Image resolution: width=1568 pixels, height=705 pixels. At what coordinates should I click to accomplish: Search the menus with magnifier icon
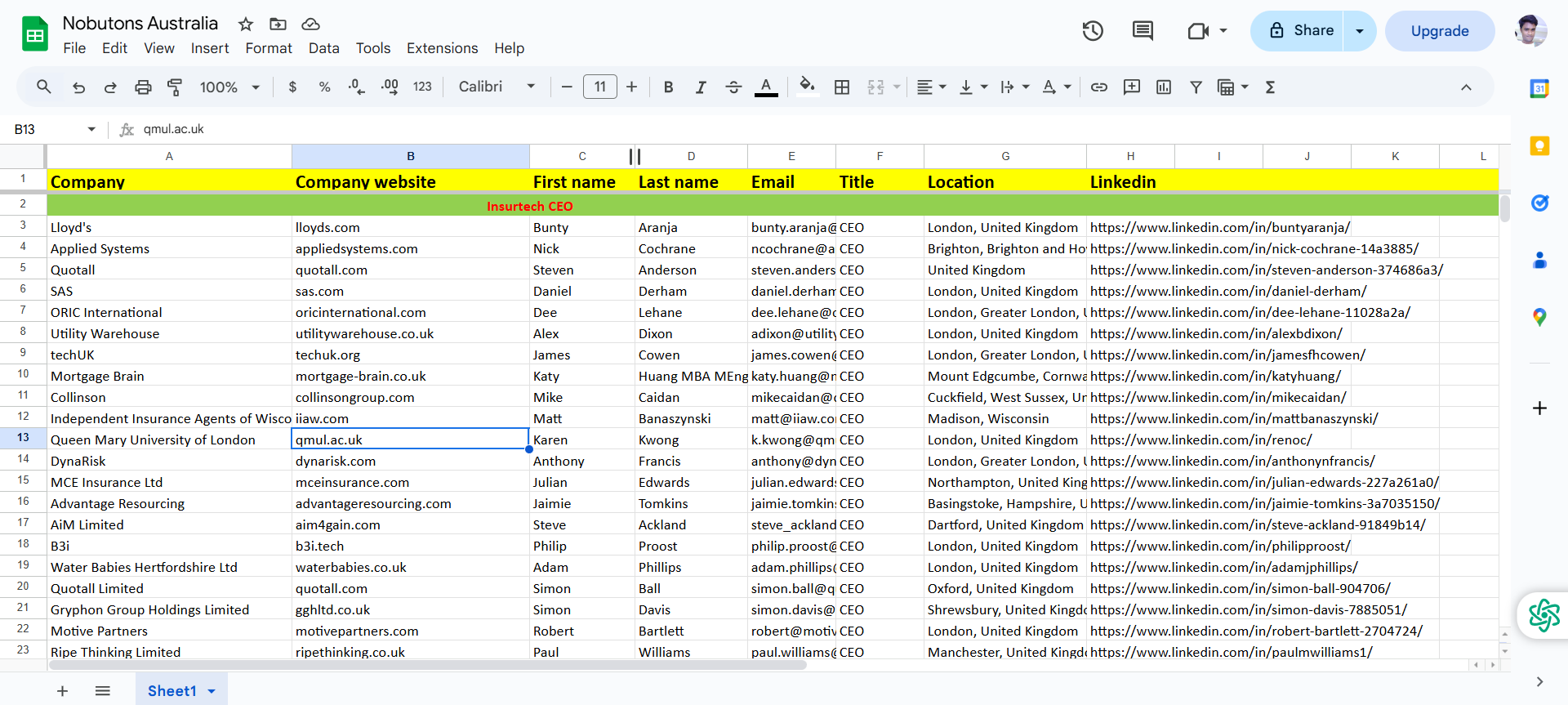coord(44,87)
